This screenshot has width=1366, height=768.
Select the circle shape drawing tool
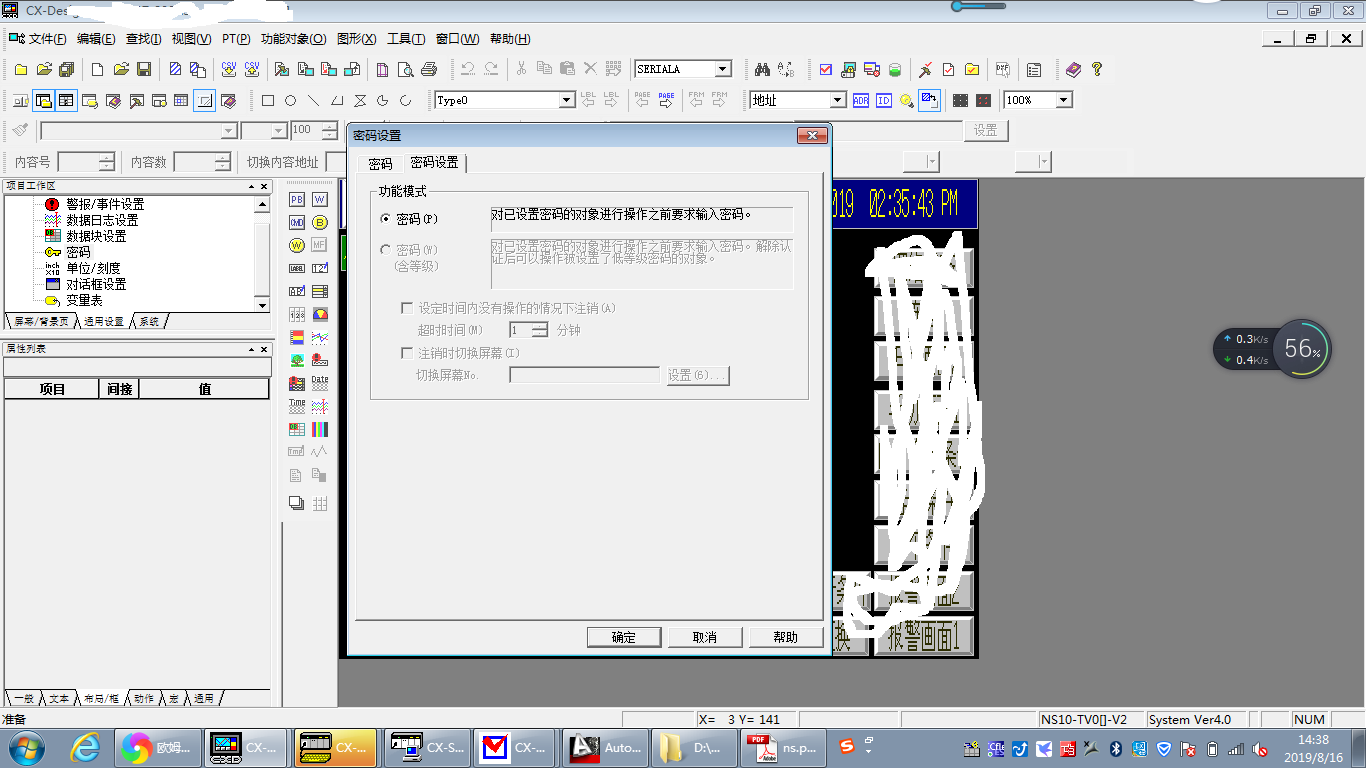tap(291, 101)
